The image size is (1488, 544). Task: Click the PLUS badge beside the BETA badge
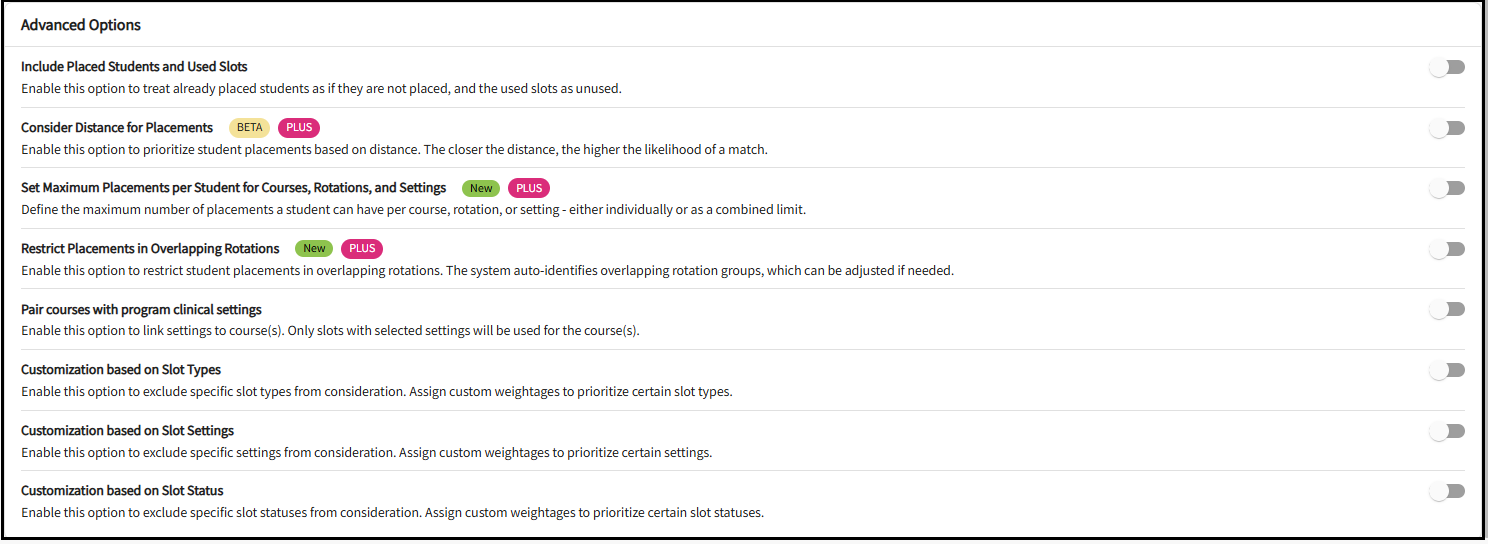(x=299, y=128)
